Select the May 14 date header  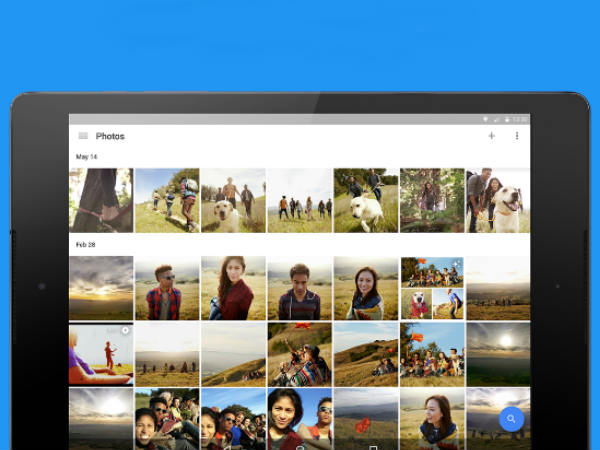pyautogui.click(x=87, y=157)
